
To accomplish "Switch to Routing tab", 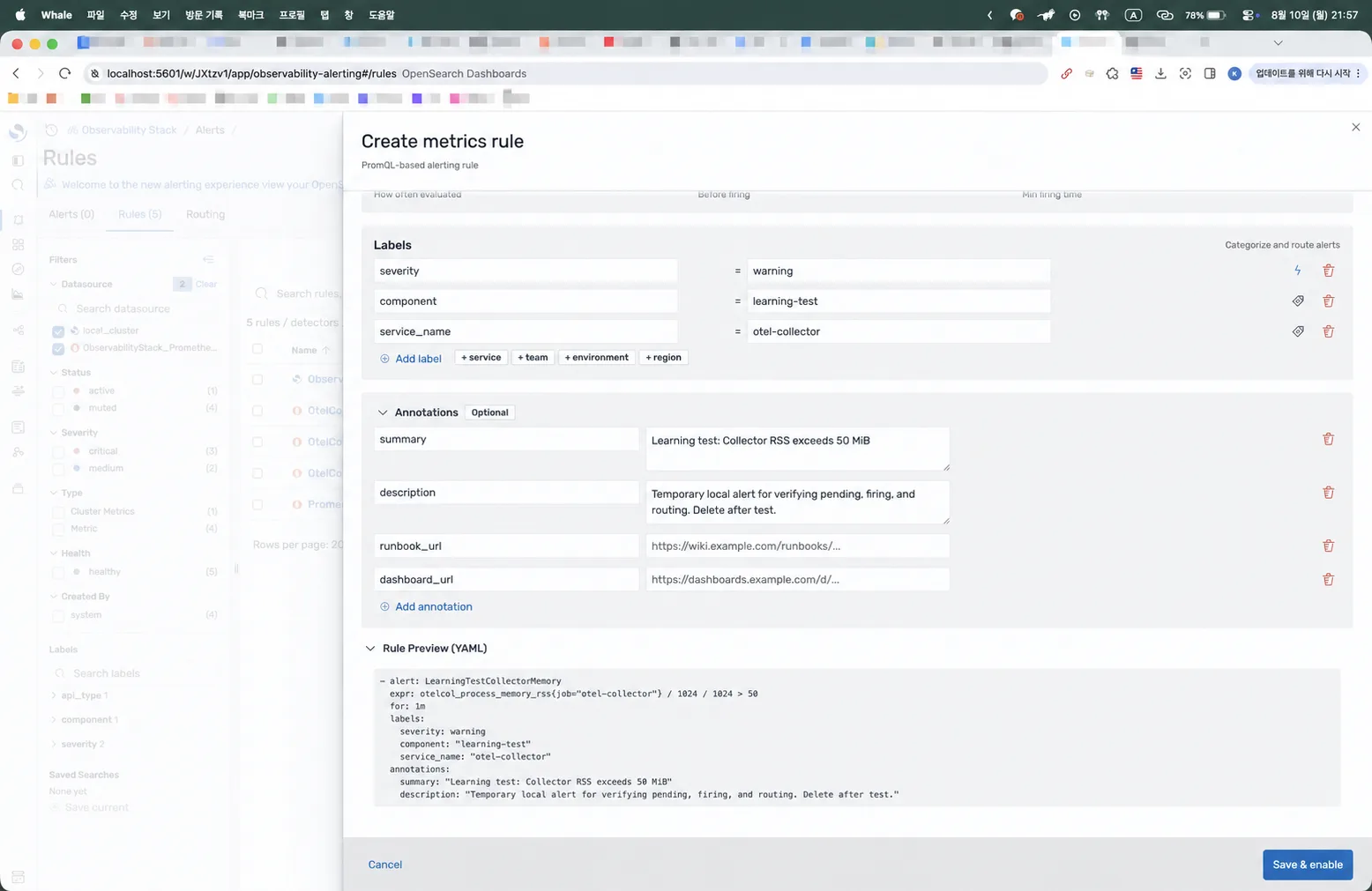I will pos(205,214).
